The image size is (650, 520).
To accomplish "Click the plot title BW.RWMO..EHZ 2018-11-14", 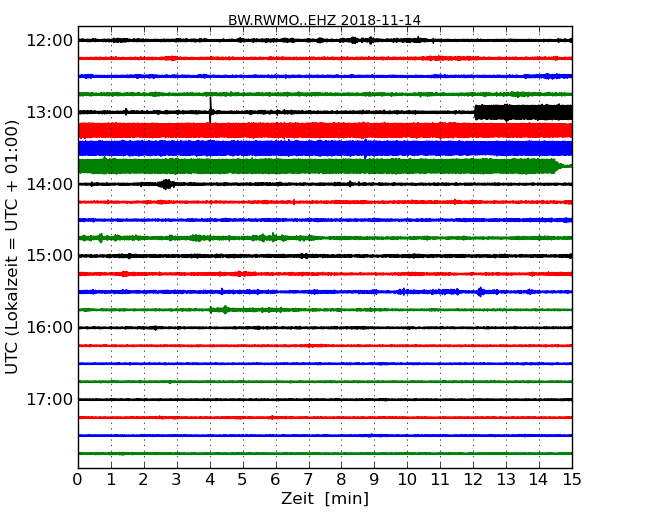I will click(325, 20).
